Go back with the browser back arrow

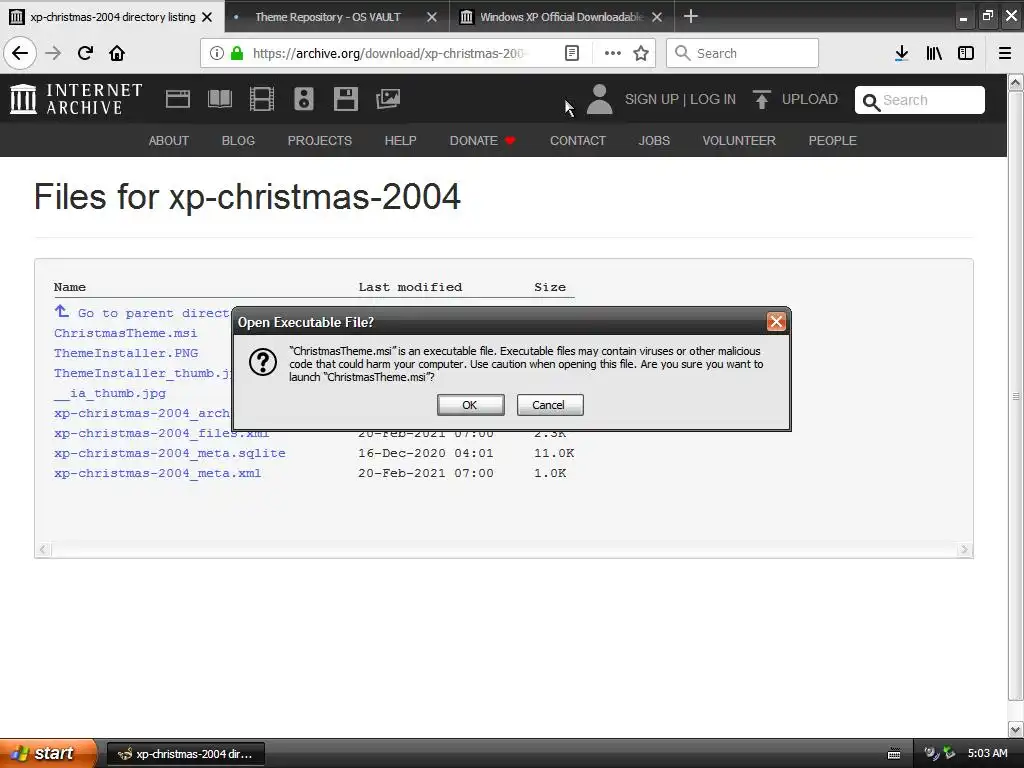point(20,53)
